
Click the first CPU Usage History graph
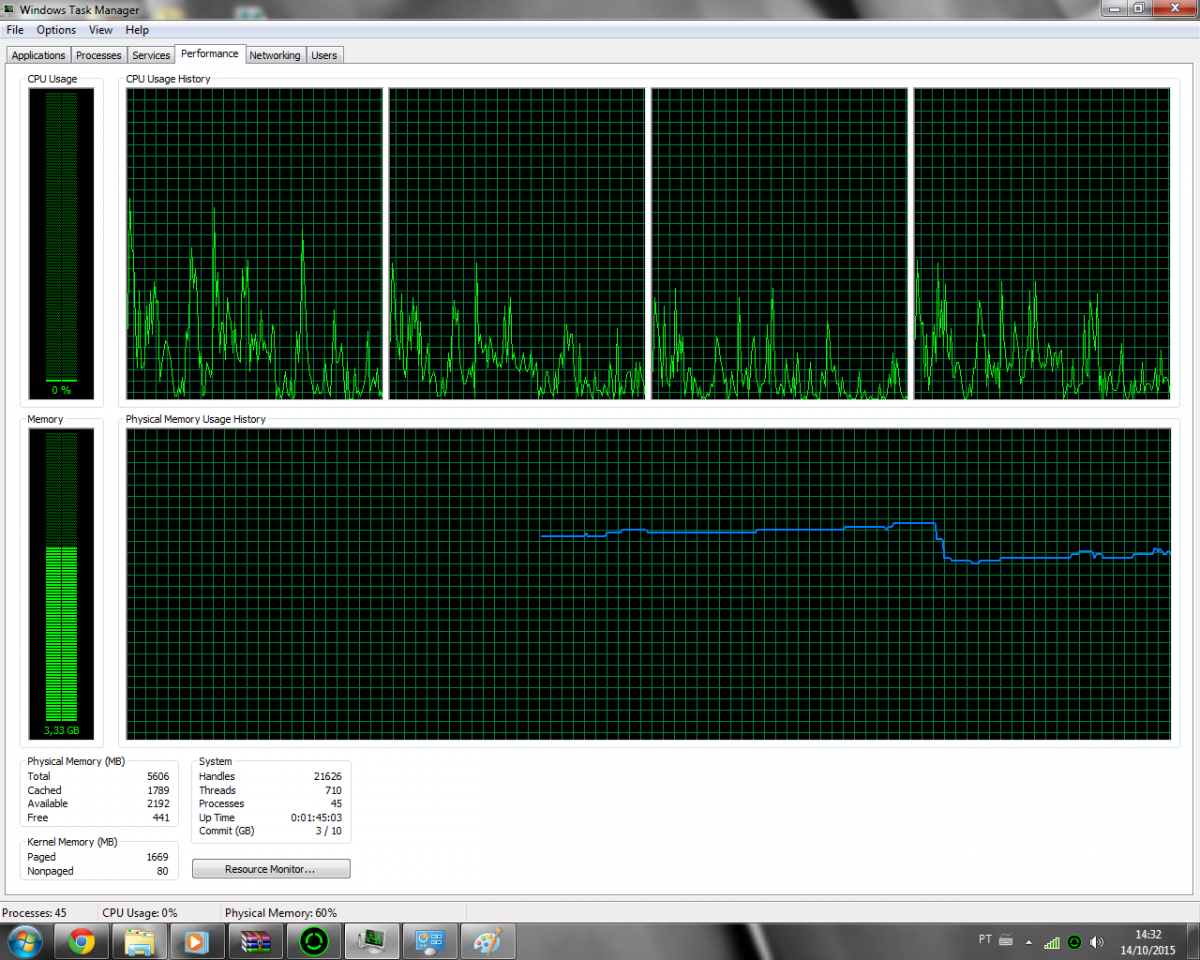tap(254, 243)
